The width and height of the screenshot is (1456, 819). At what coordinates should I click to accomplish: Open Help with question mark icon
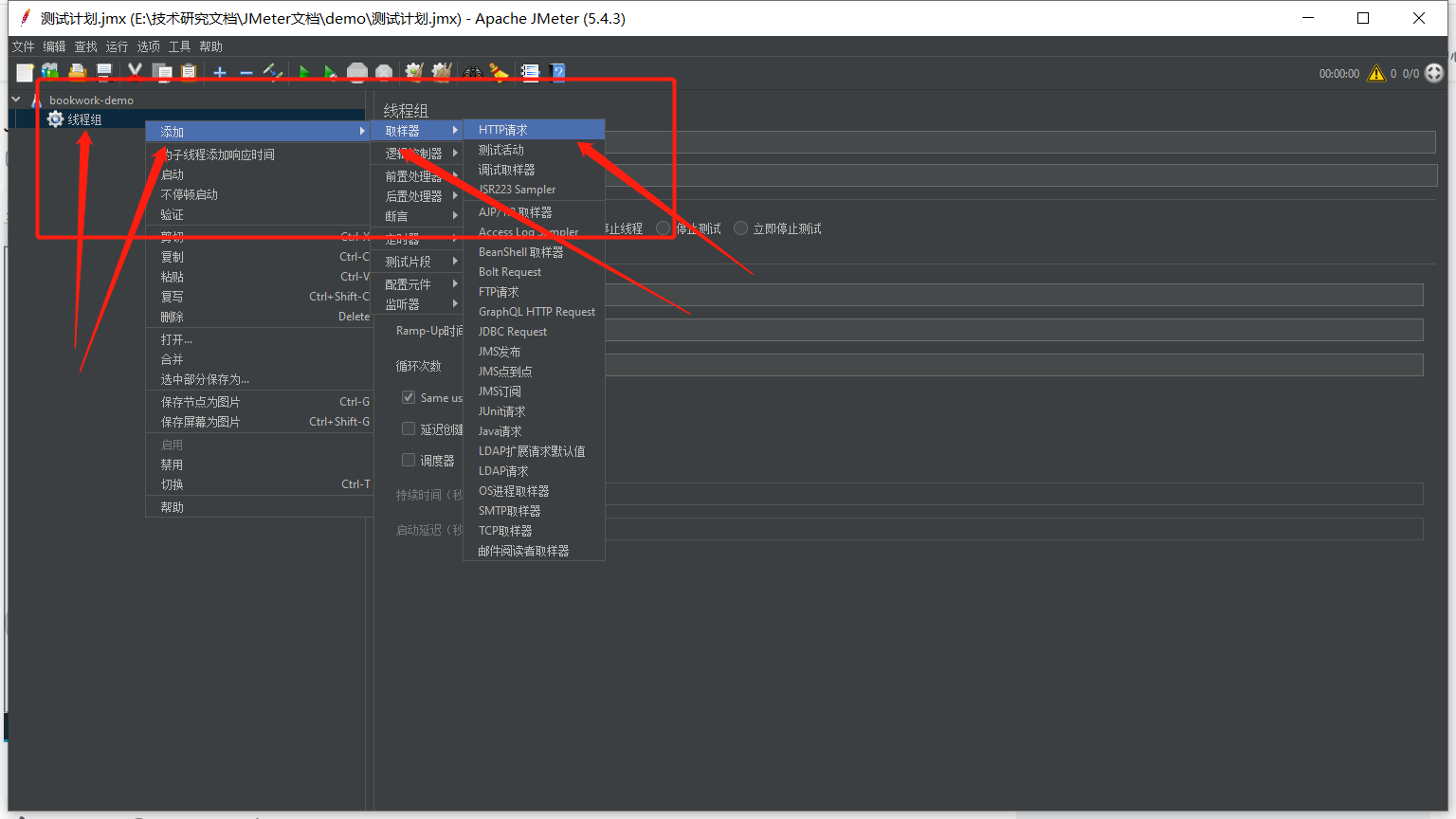pyautogui.click(x=557, y=73)
